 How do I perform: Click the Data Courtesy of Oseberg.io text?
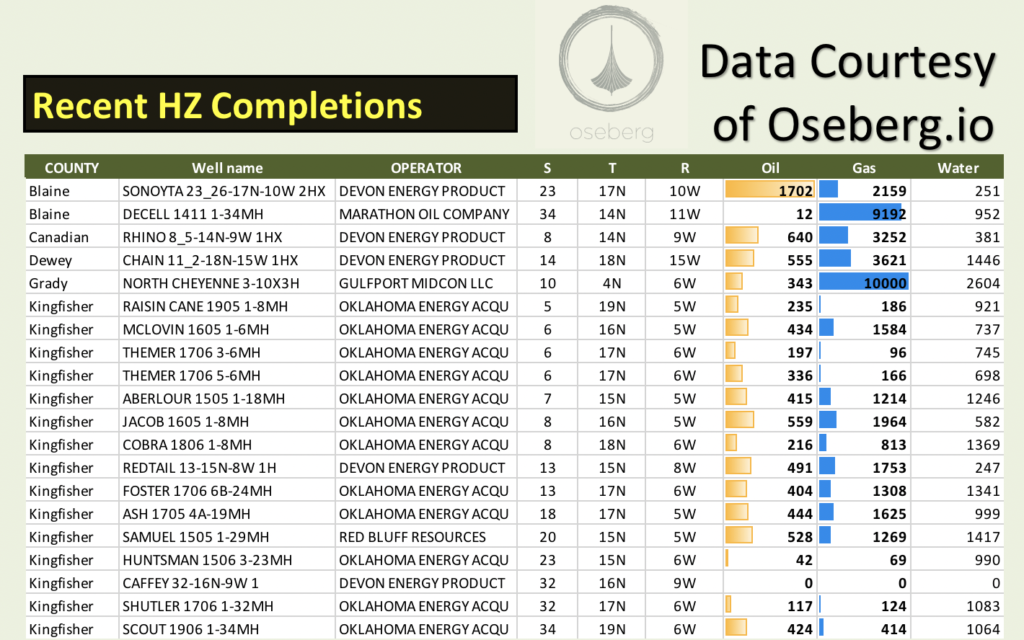[x=848, y=92]
